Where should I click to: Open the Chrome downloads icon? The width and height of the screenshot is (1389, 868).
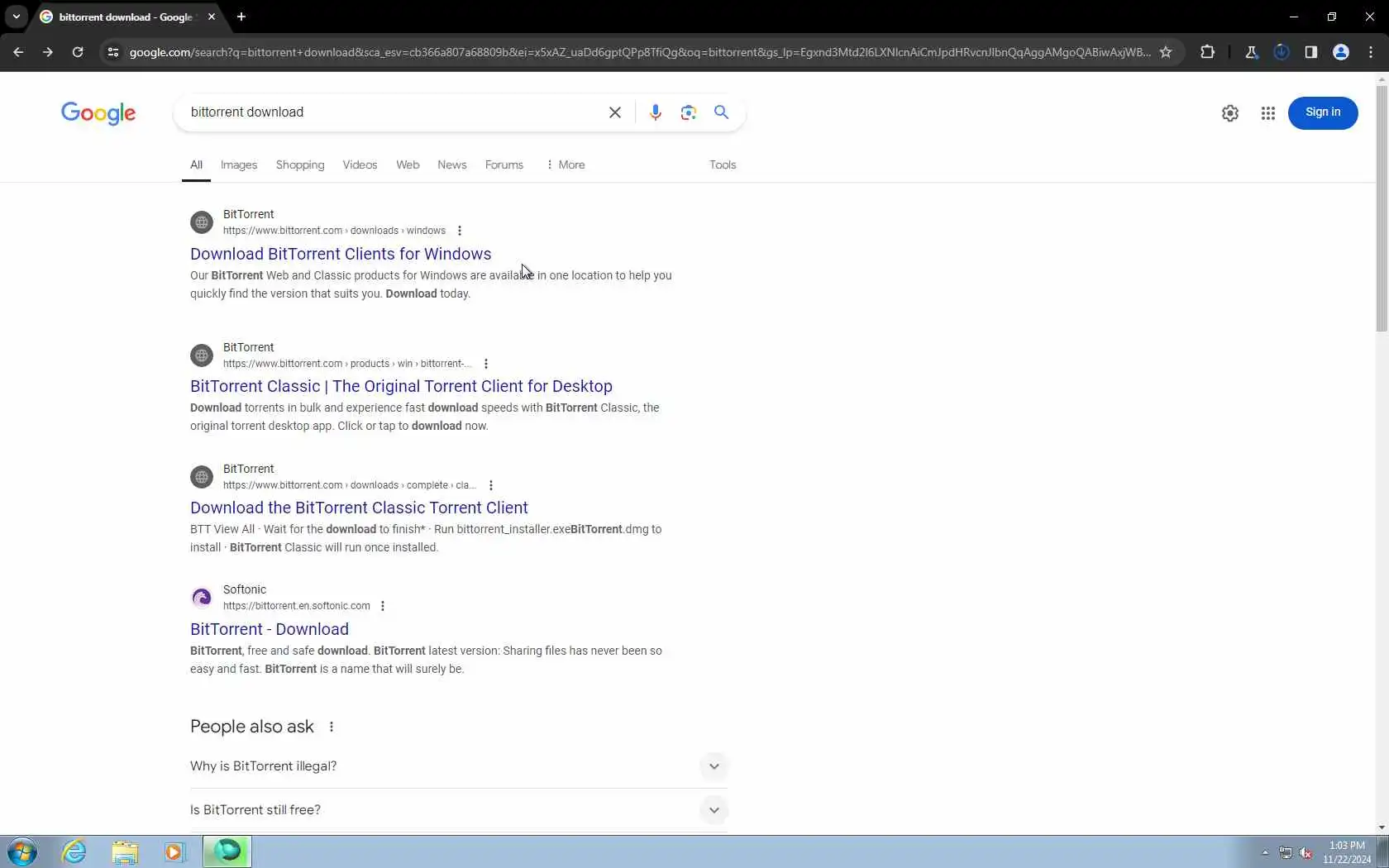[1281, 52]
